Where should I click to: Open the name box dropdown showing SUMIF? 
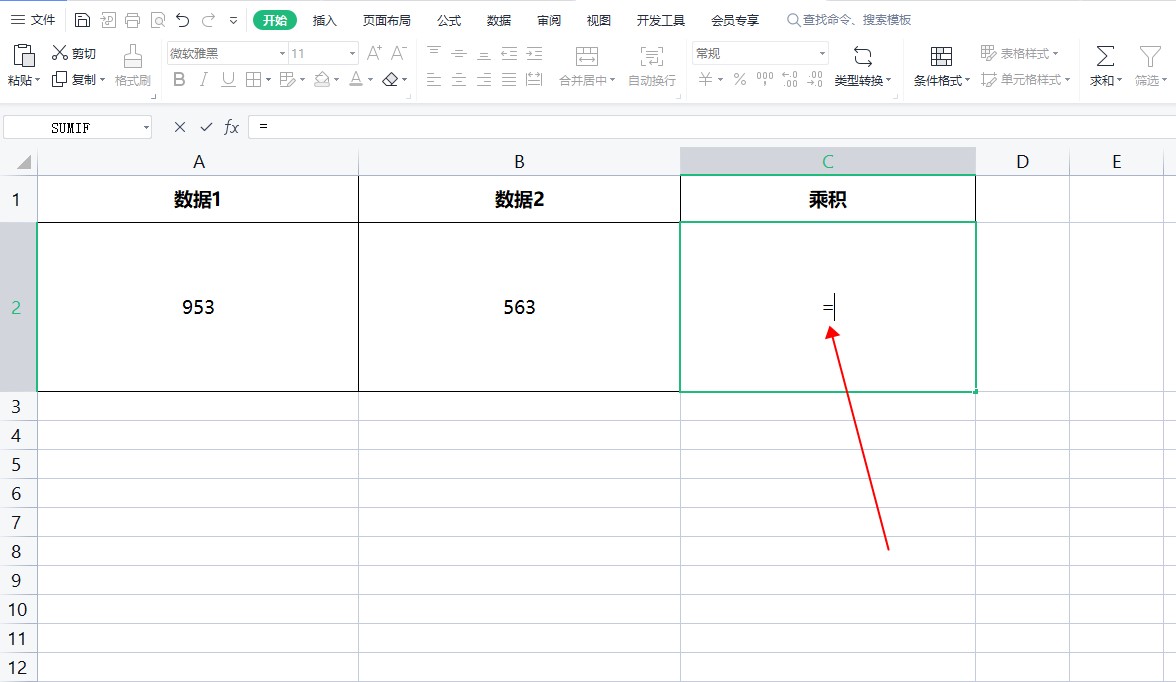146,128
